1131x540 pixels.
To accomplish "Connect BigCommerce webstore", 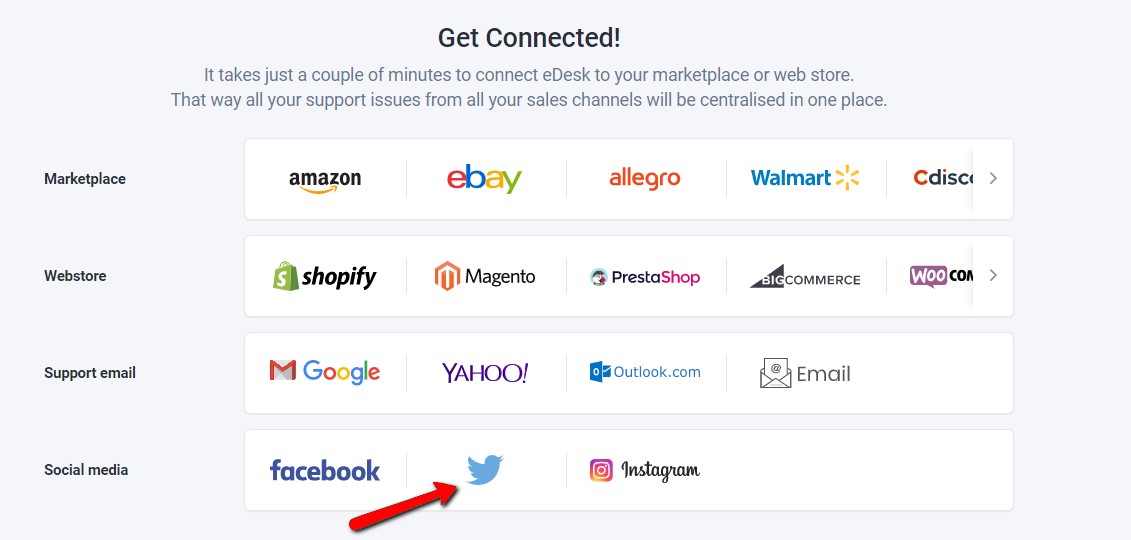I will (x=805, y=276).
